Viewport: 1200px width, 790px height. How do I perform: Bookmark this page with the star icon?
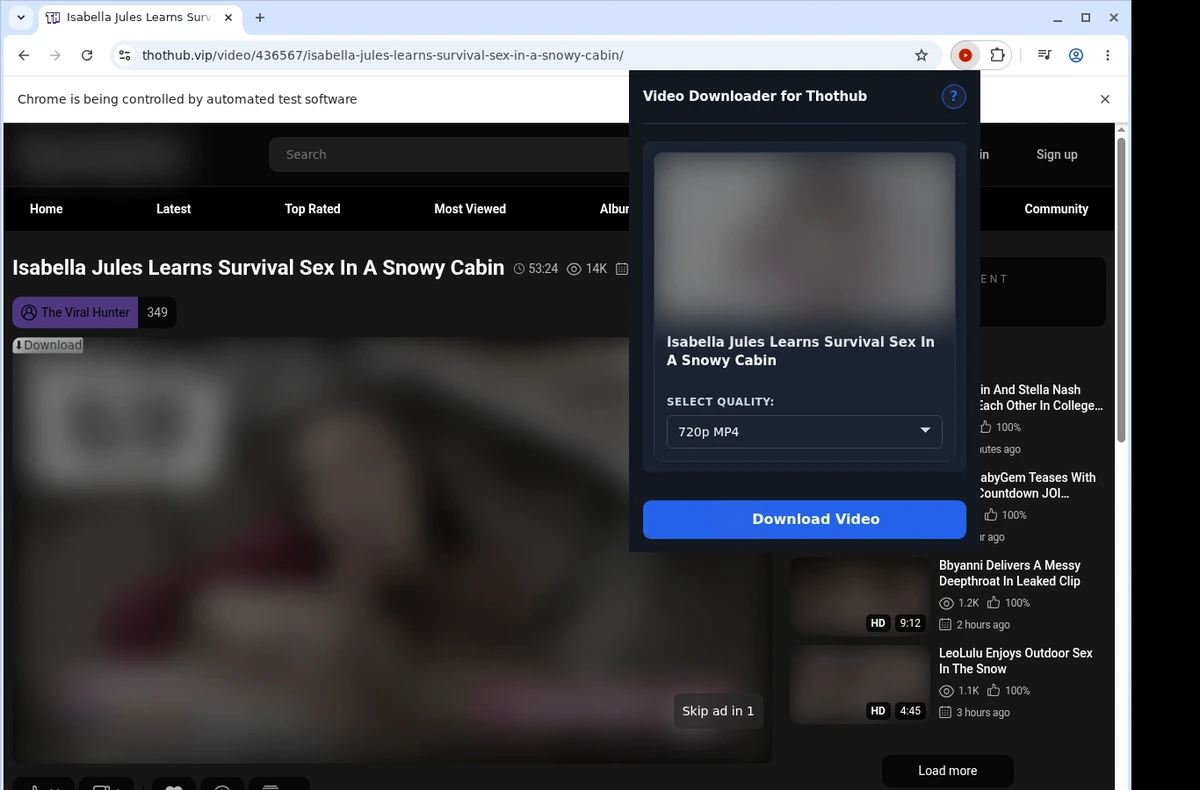[x=922, y=56]
